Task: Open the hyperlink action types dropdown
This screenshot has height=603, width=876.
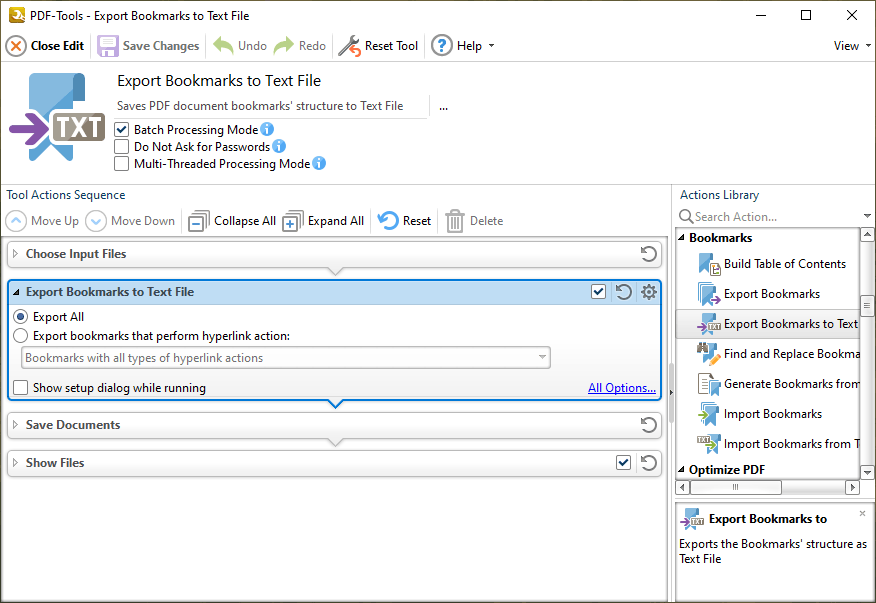Action: 541,357
